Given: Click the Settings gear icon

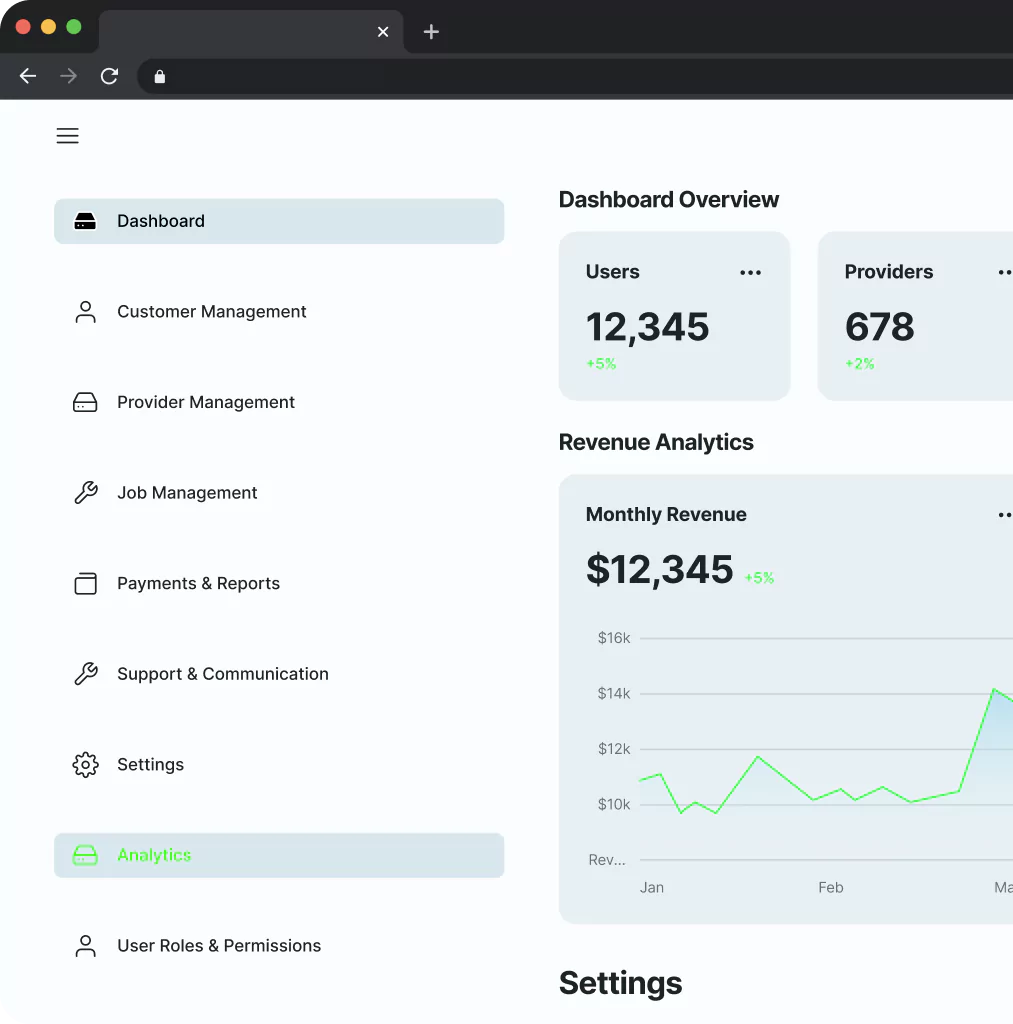Looking at the screenshot, I should click(86, 765).
